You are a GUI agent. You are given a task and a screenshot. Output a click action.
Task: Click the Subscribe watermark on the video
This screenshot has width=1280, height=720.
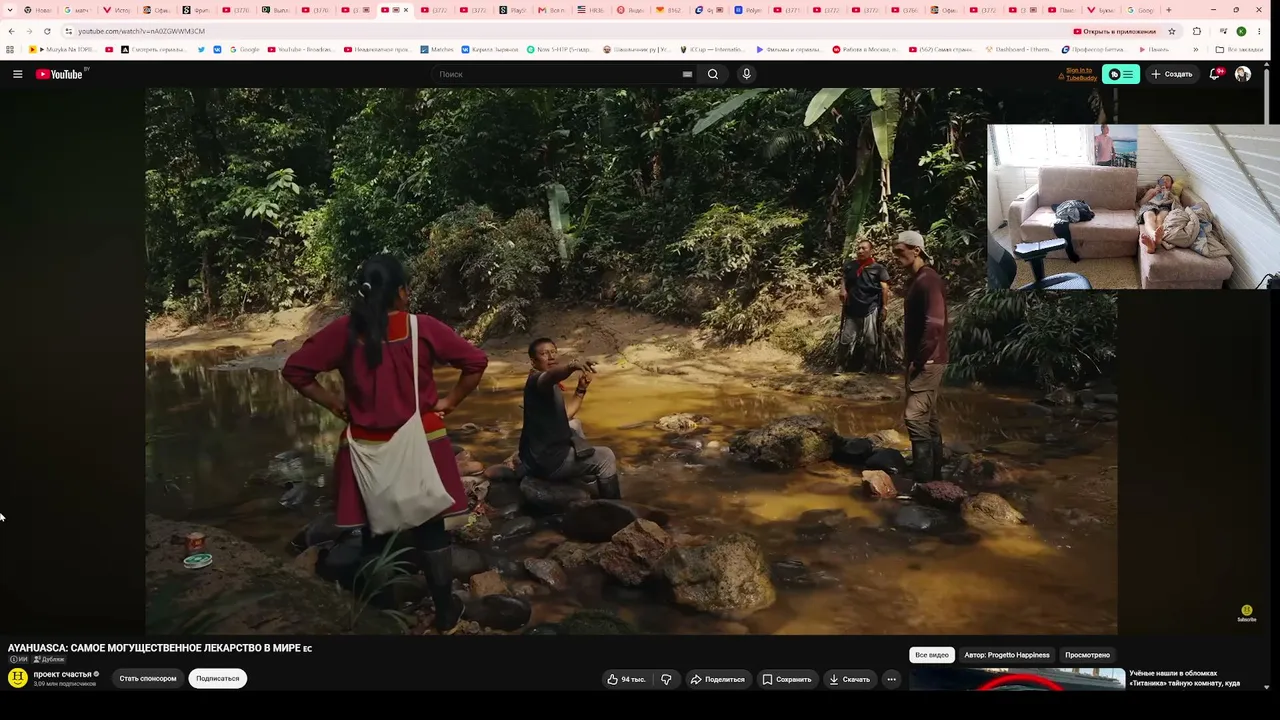pos(1246,613)
